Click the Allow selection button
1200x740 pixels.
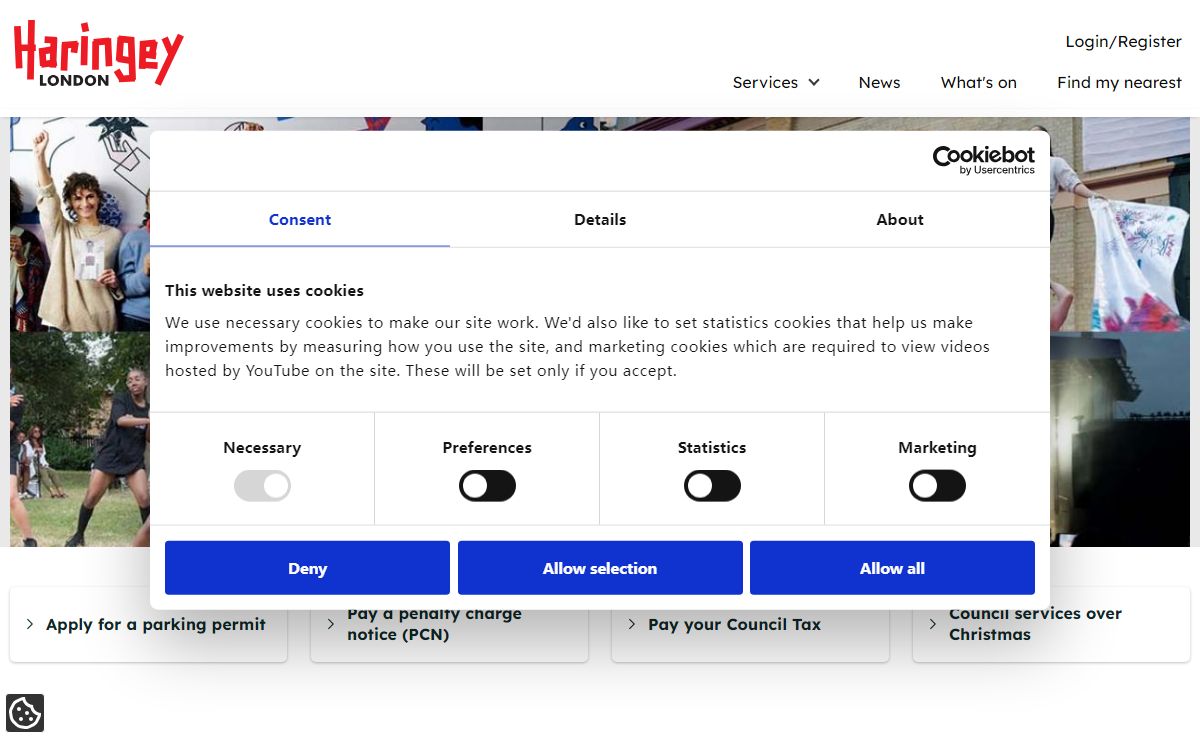point(600,568)
